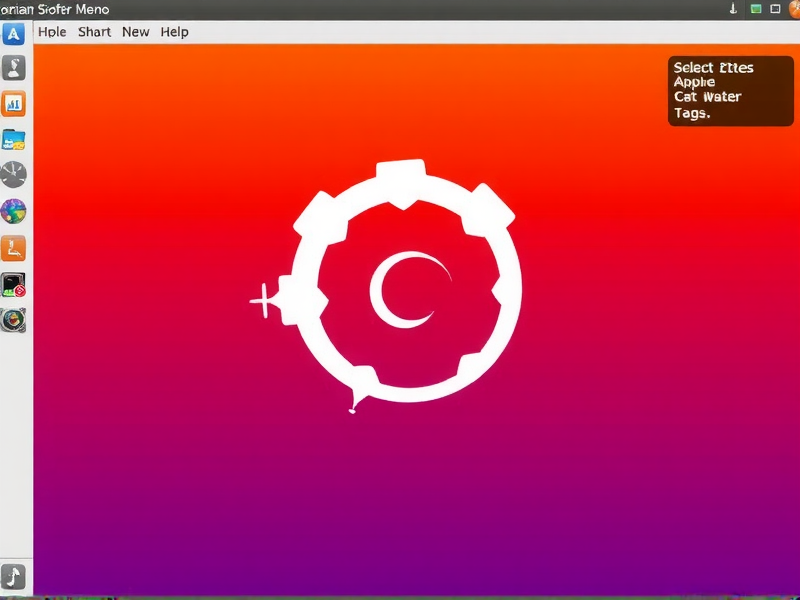Click the clock application icon

click(x=14, y=174)
